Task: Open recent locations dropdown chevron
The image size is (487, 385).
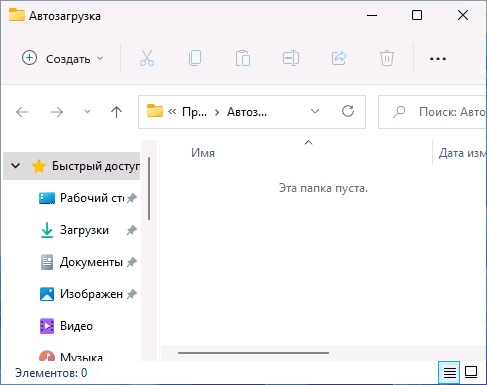Action: click(x=87, y=112)
